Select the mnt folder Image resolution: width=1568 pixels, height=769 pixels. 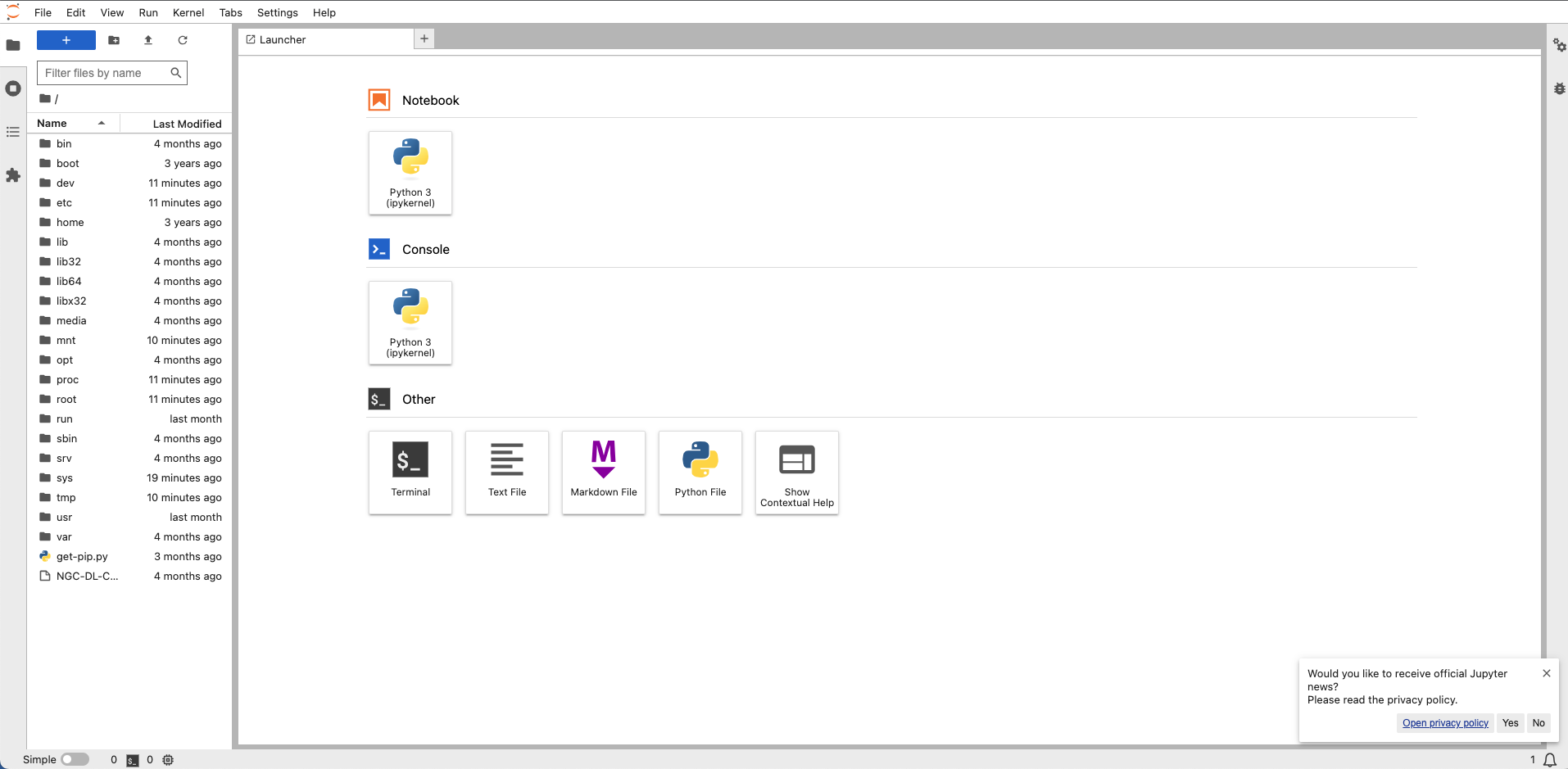[x=130, y=340]
